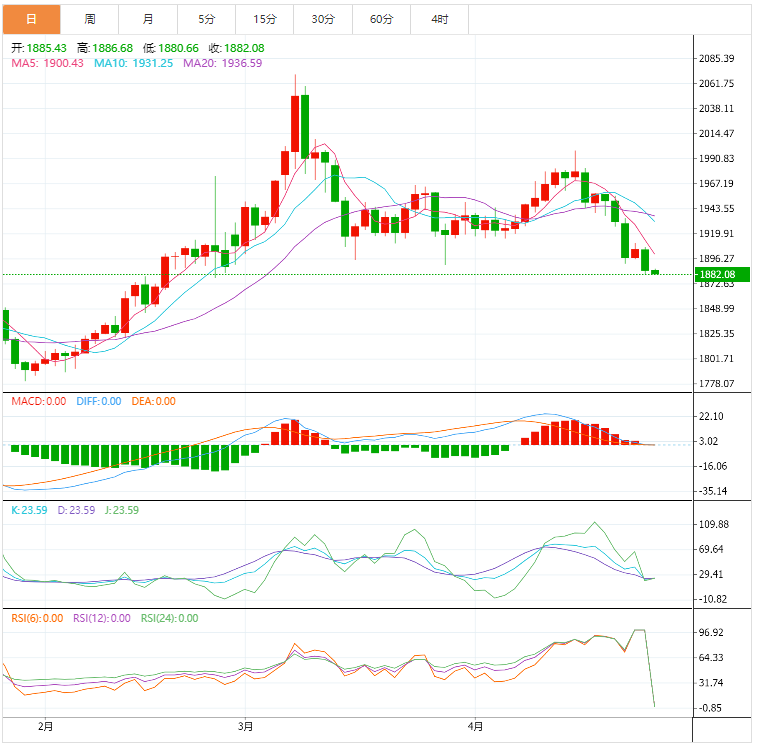Image resolution: width=758 pixels, height=747 pixels.
Task: Click the 1943.55 price axis label
Action: click(x=716, y=209)
